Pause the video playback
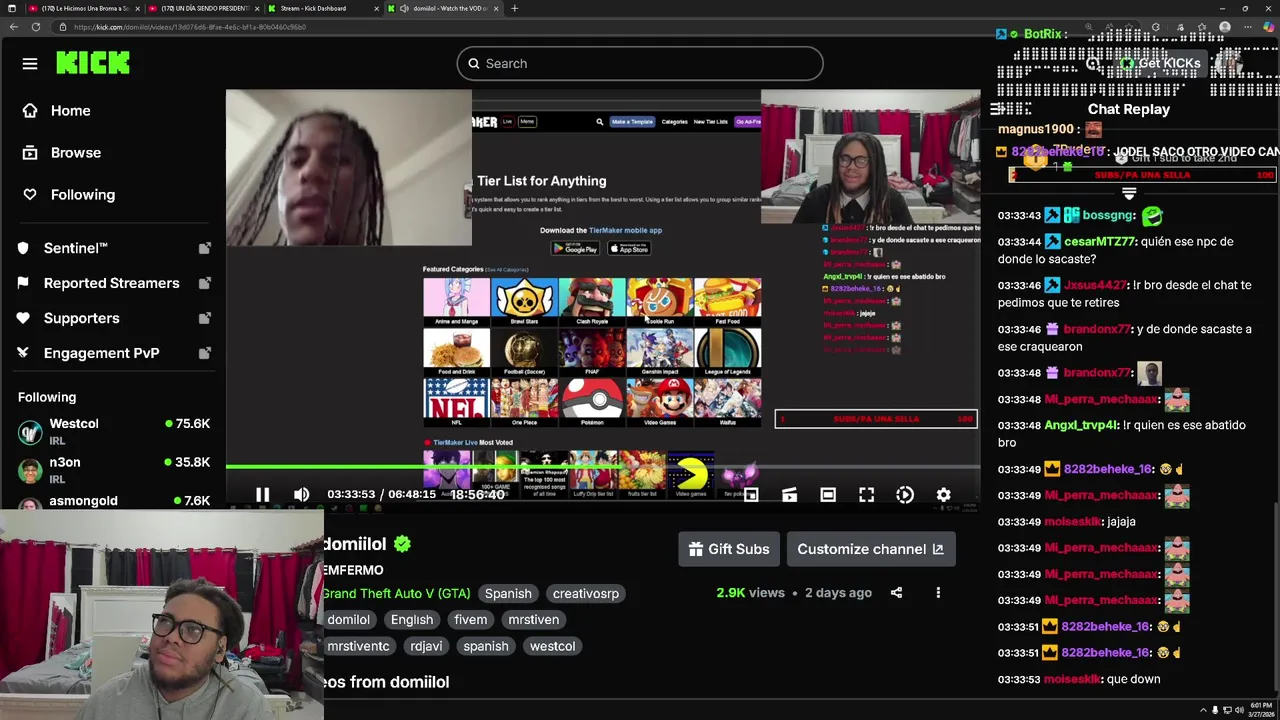The width and height of the screenshot is (1280, 720). pyautogui.click(x=262, y=494)
